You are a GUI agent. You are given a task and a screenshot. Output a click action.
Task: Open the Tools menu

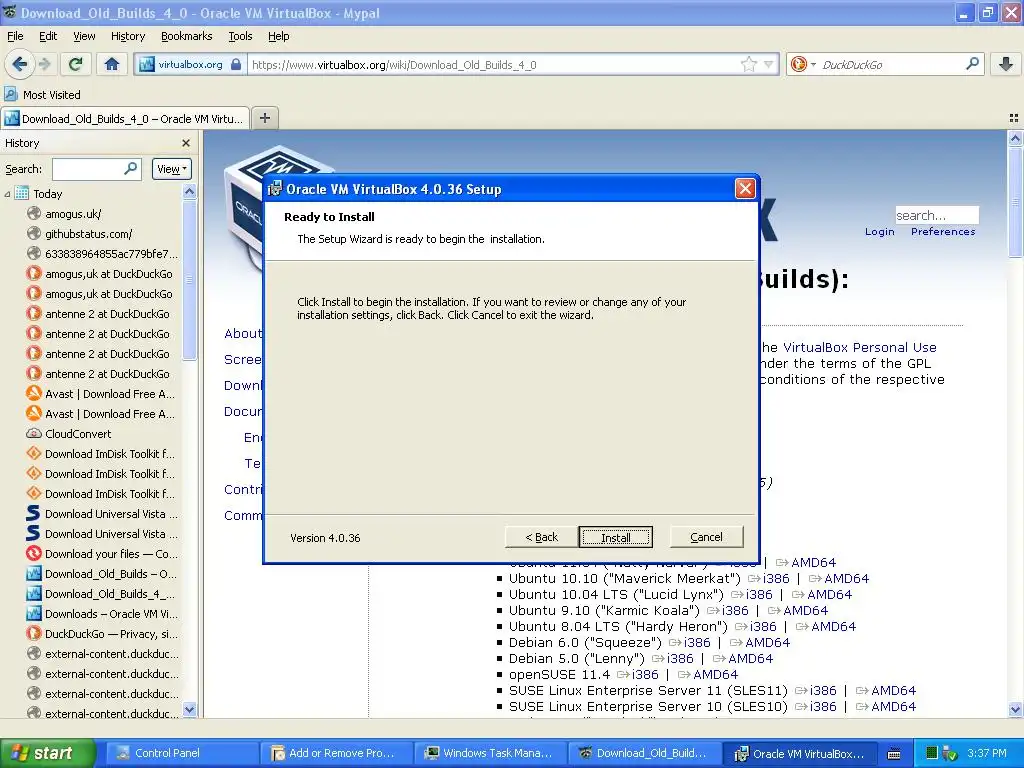240,36
